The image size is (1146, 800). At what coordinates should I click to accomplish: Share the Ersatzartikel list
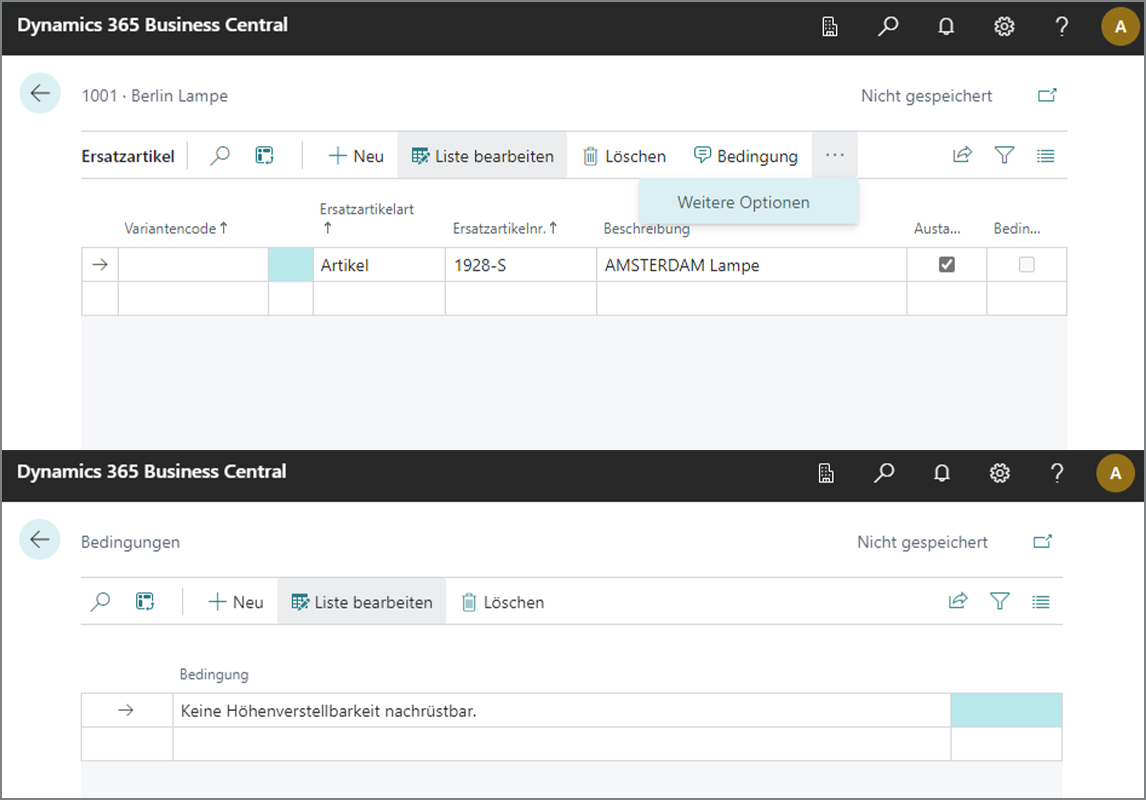pyautogui.click(x=962, y=155)
